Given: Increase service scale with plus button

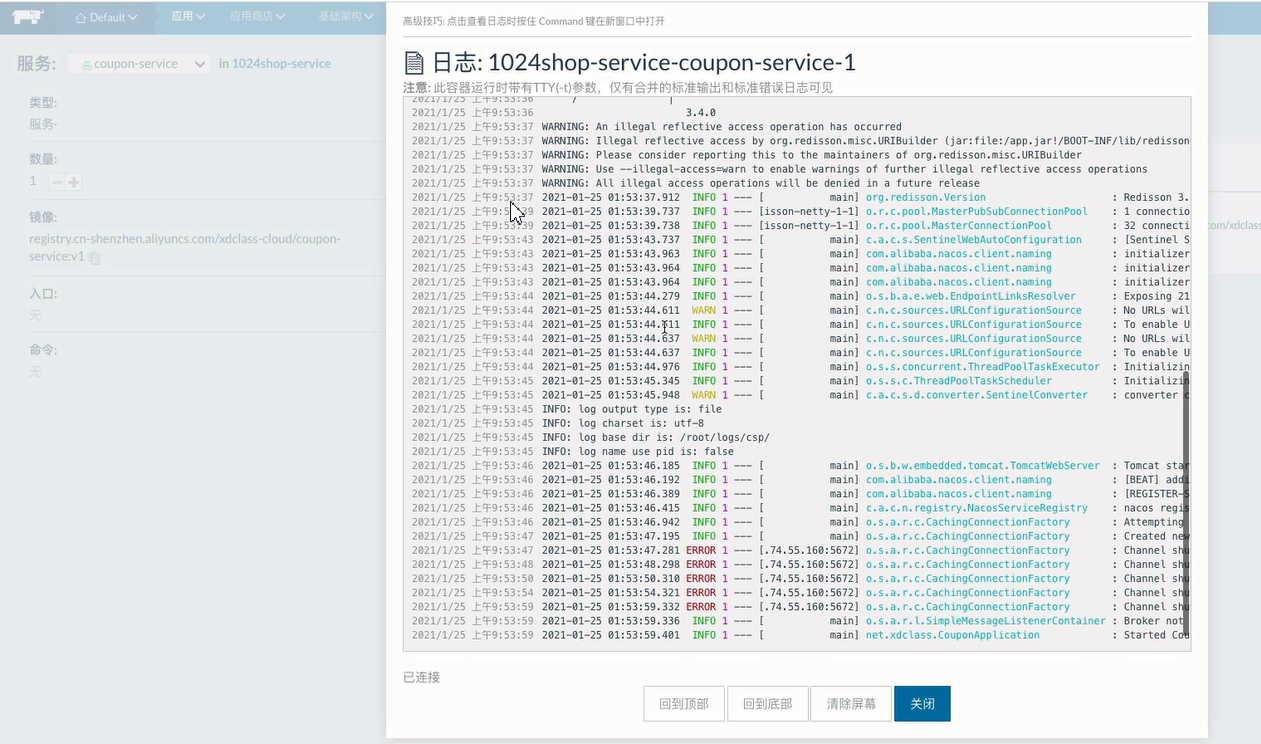Looking at the screenshot, I should (x=73, y=182).
